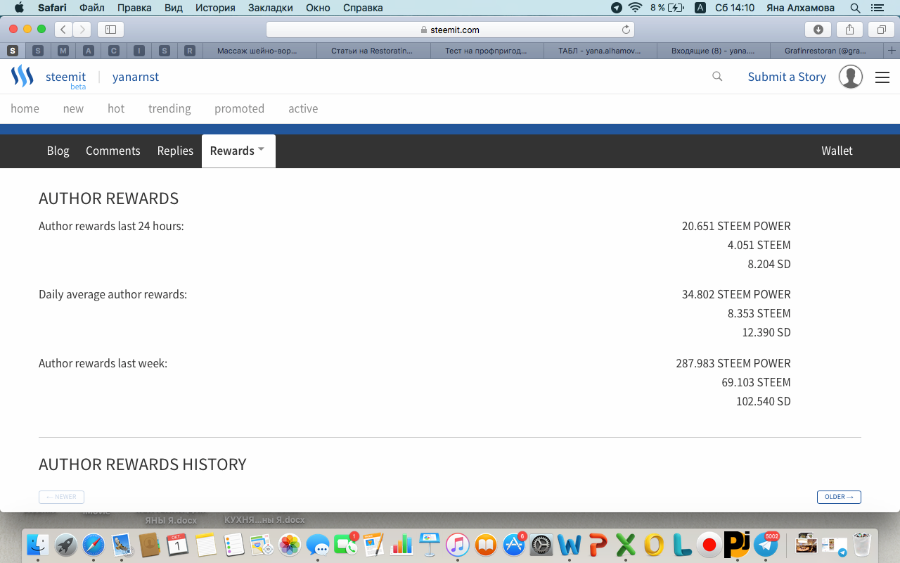Open Spotlight search in menu bar

click(x=855, y=7)
